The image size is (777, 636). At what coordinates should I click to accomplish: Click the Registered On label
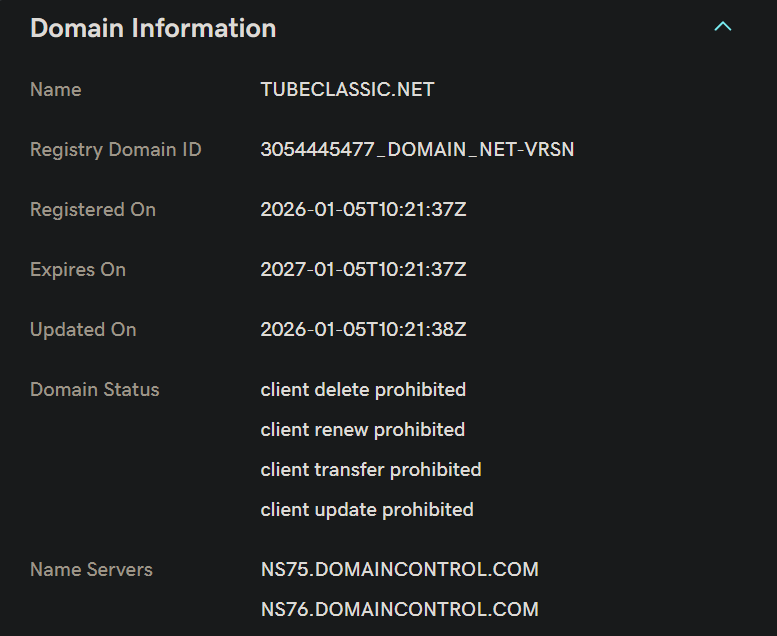pyautogui.click(x=93, y=210)
